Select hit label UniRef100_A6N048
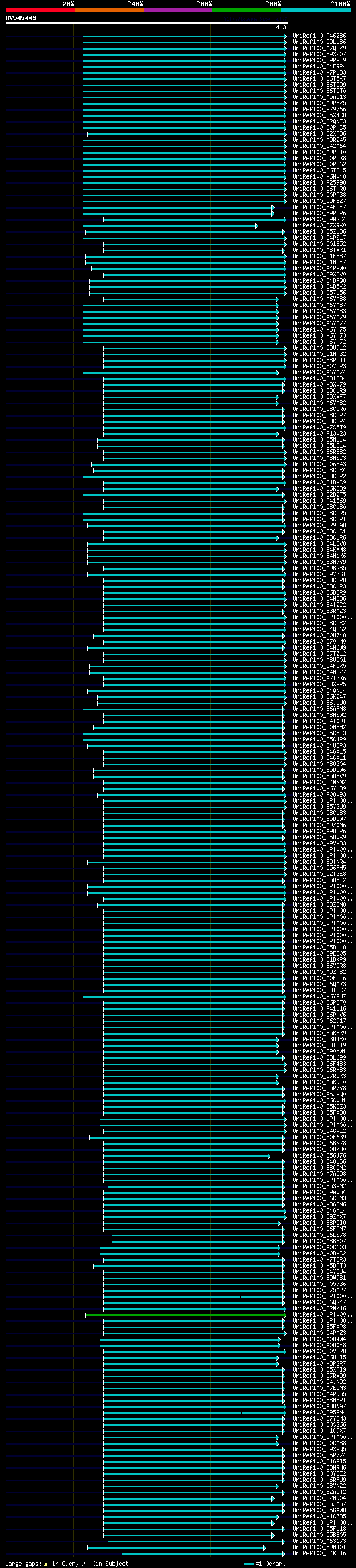 coord(319,176)
